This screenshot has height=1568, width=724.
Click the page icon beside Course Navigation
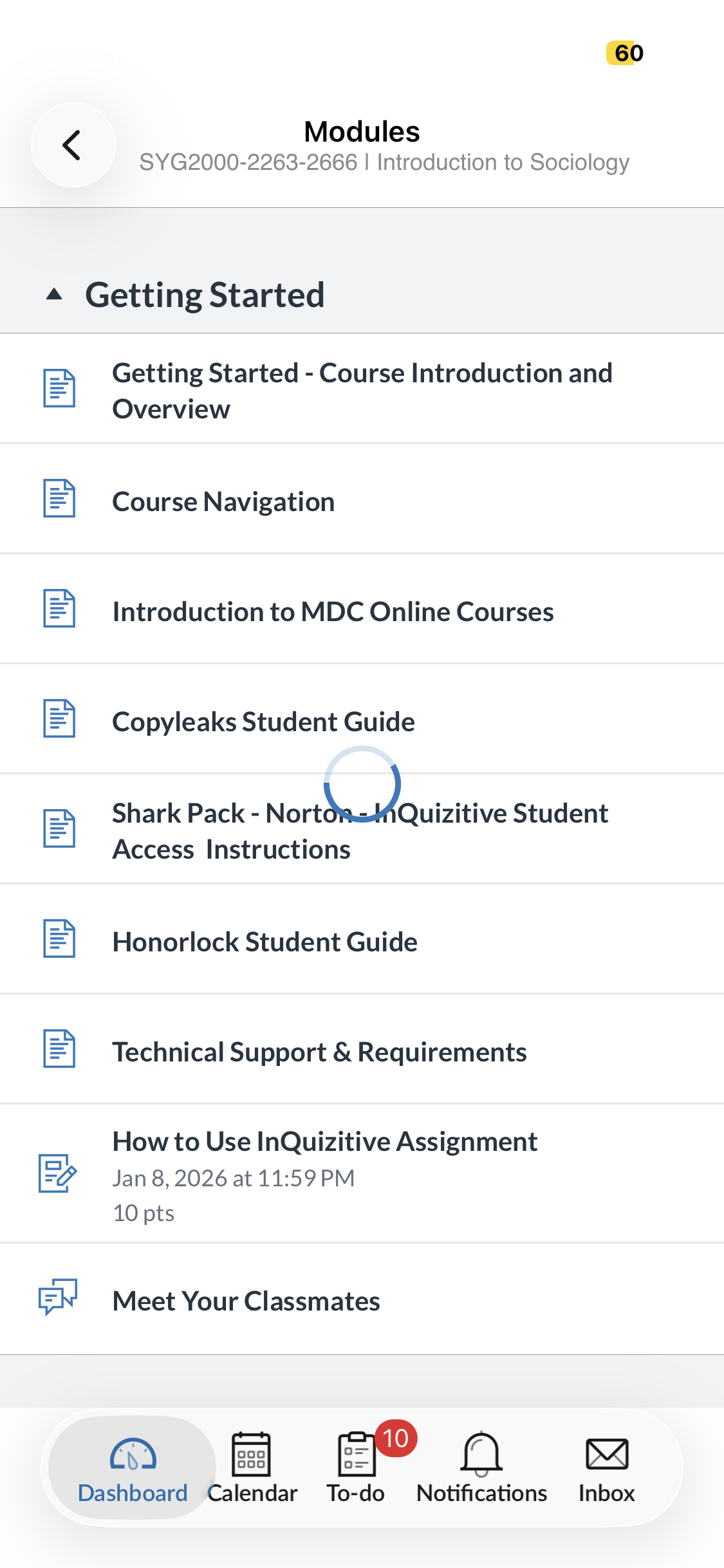(x=59, y=498)
